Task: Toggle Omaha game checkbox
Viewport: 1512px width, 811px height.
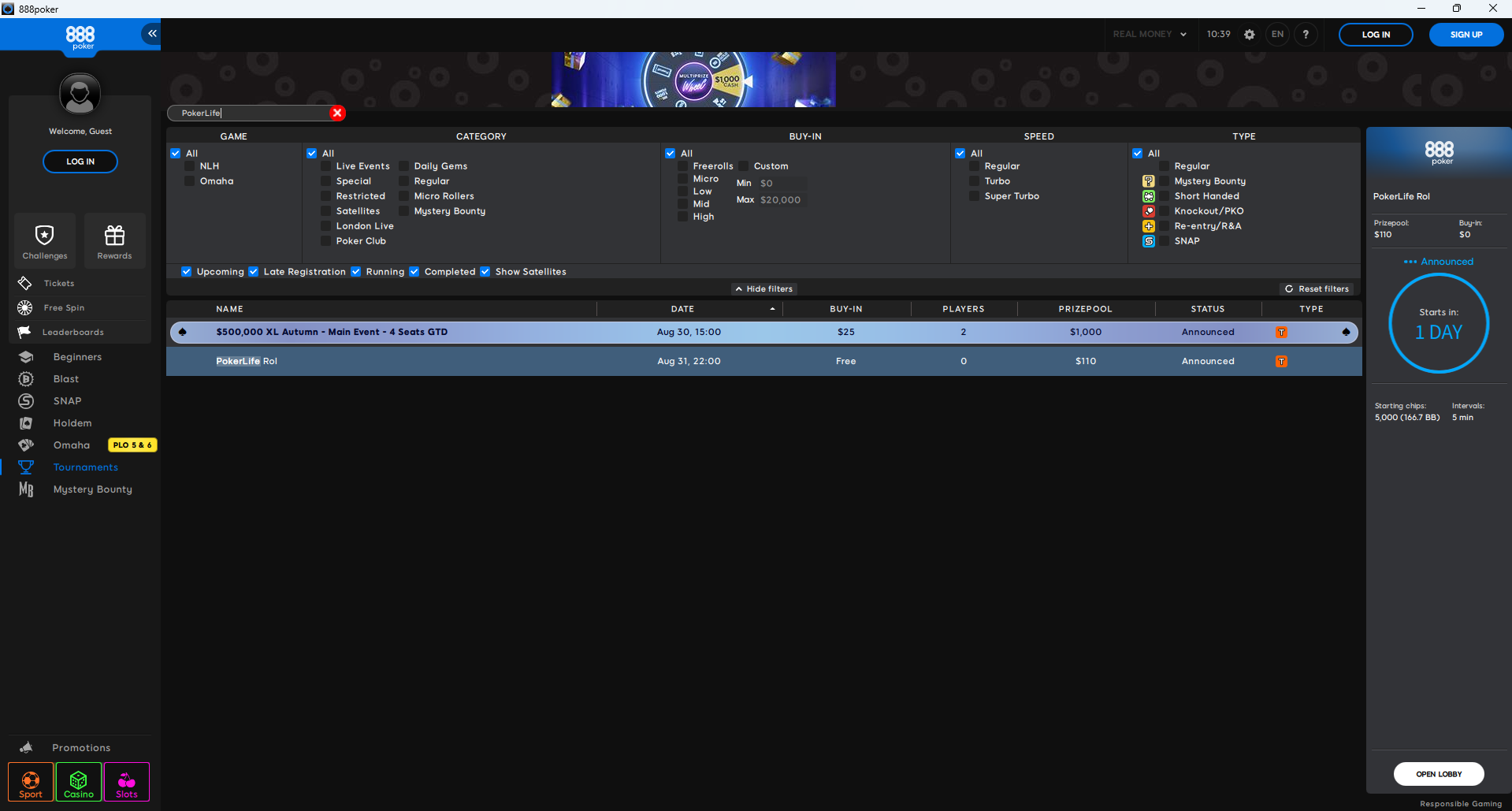Action: [x=190, y=181]
